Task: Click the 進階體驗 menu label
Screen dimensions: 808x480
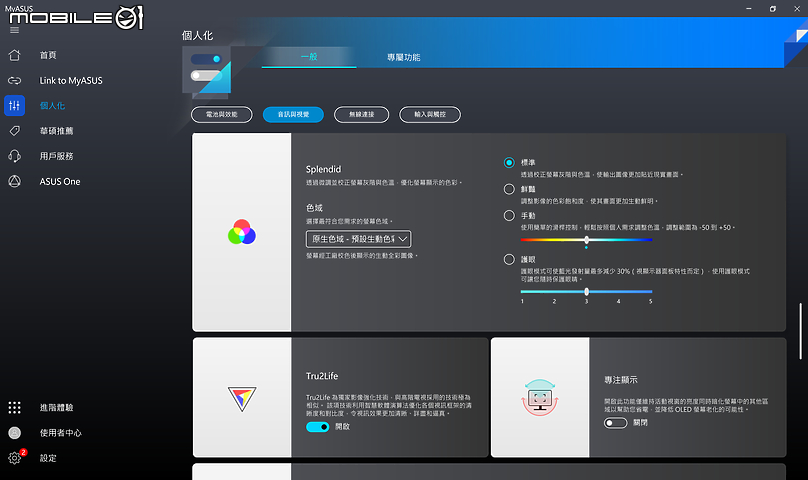Action: (57, 407)
